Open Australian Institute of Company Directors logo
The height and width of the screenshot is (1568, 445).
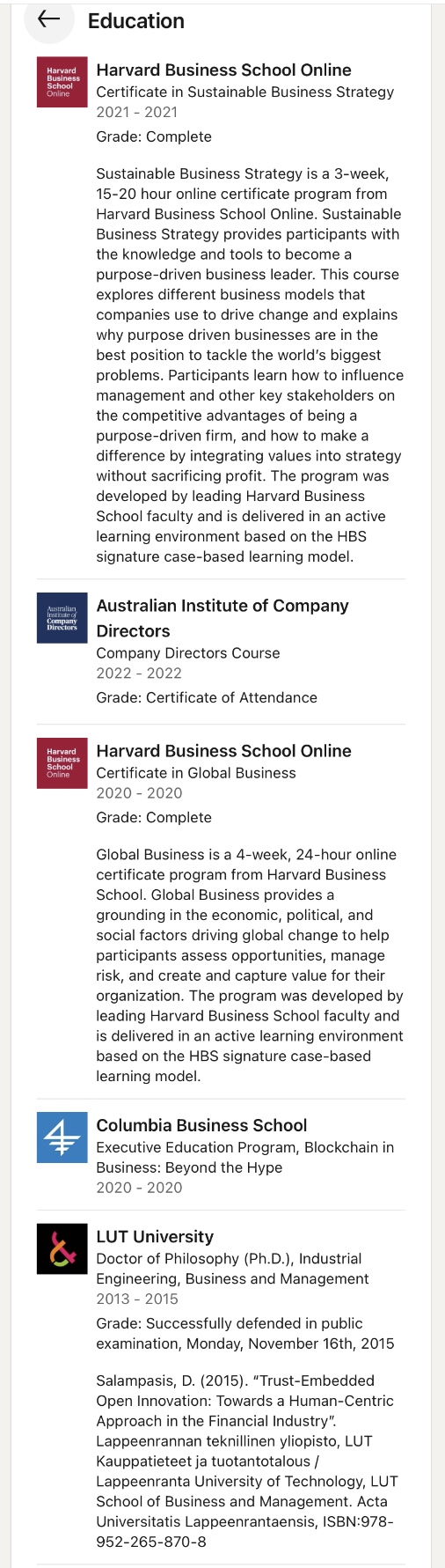tap(62, 618)
